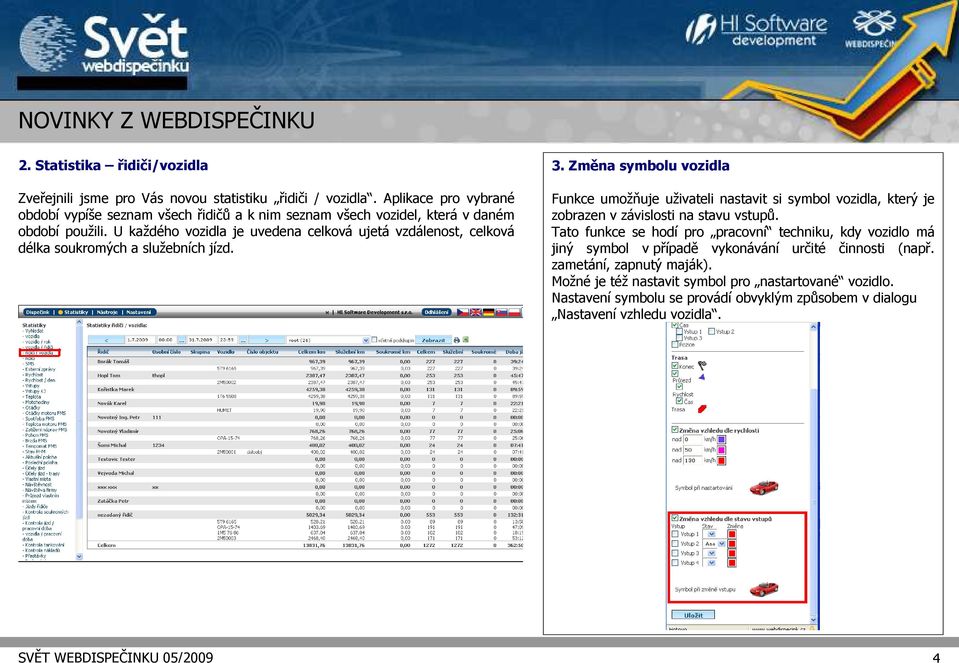959x663 pixels.
Task: Toggle Změna vzhledu dle stavu vstupů checkbox
Action: click(675, 518)
